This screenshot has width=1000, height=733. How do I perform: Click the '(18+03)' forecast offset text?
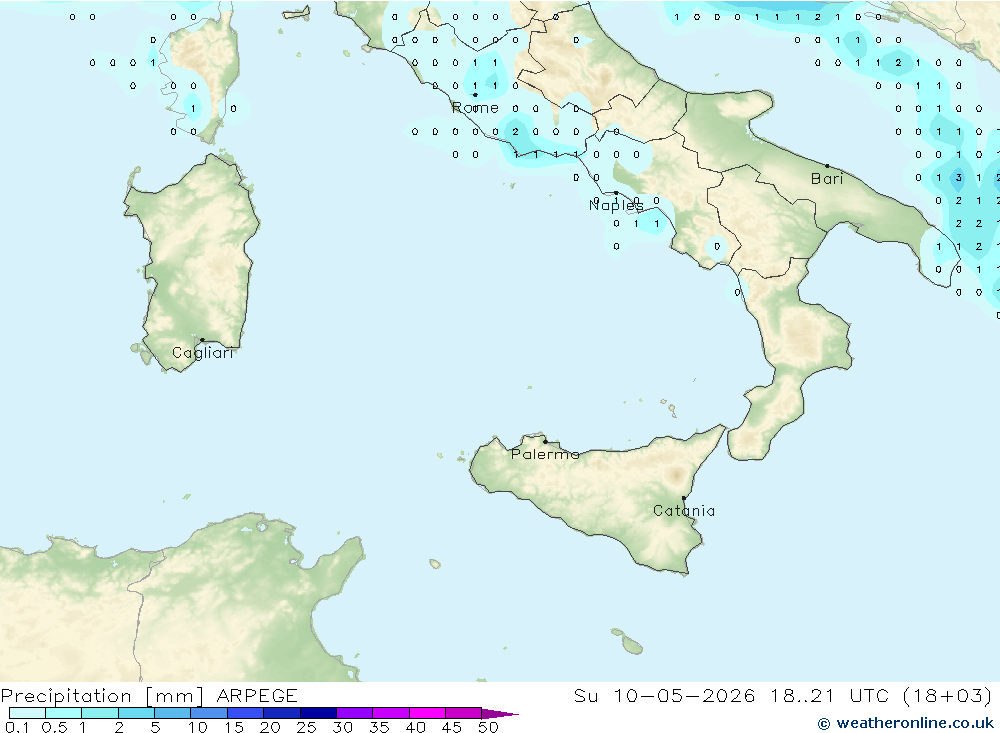(948, 695)
